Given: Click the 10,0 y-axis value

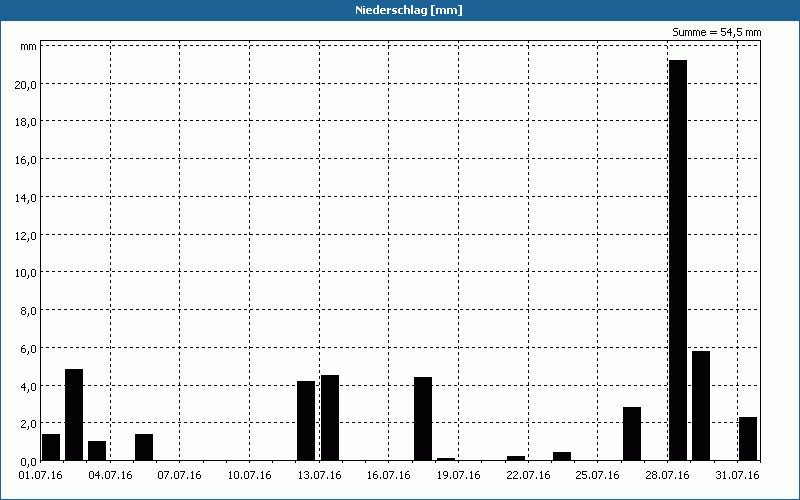Looking at the screenshot, I should [x=26, y=273].
